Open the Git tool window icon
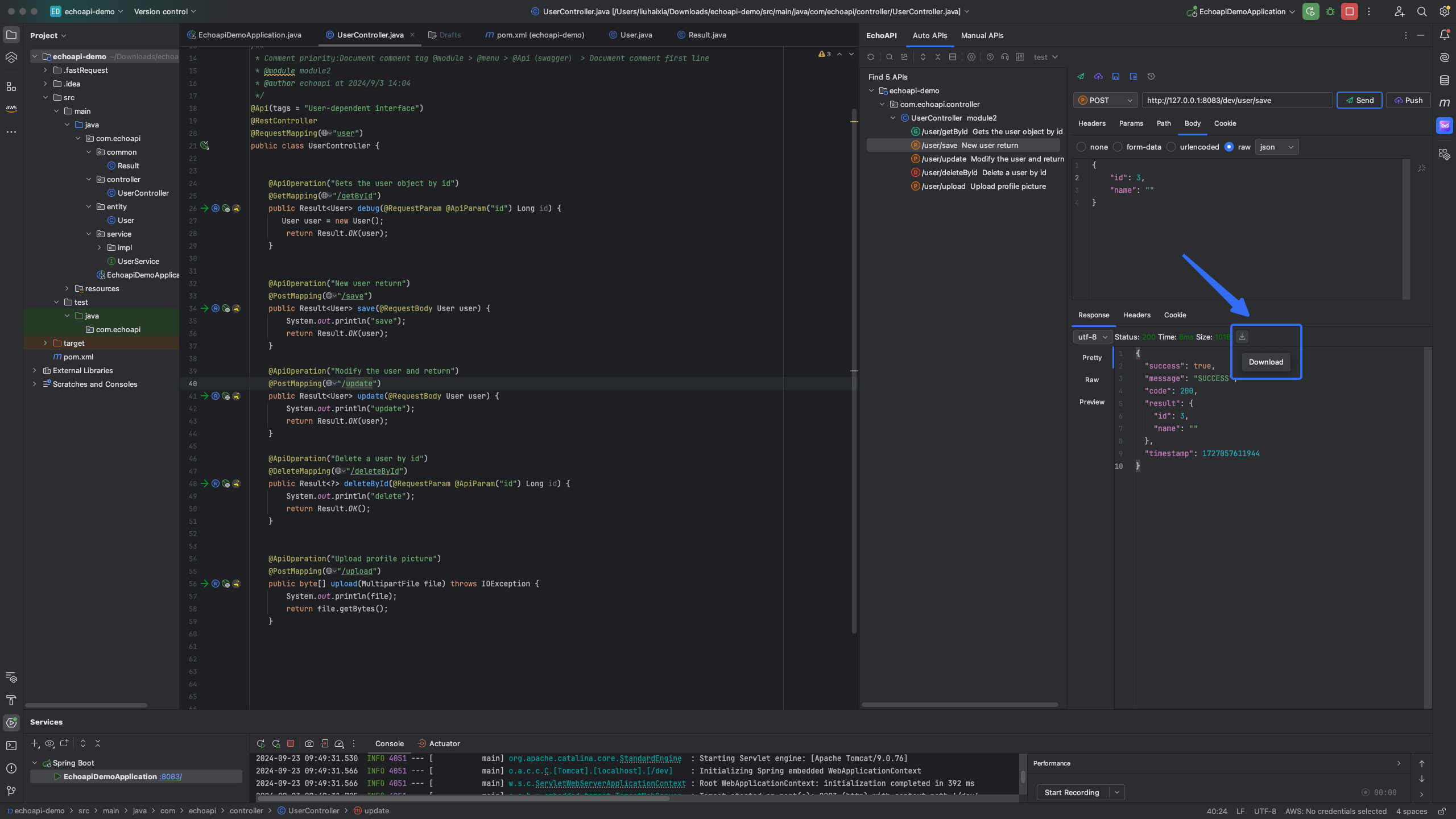 (x=11, y=791)
